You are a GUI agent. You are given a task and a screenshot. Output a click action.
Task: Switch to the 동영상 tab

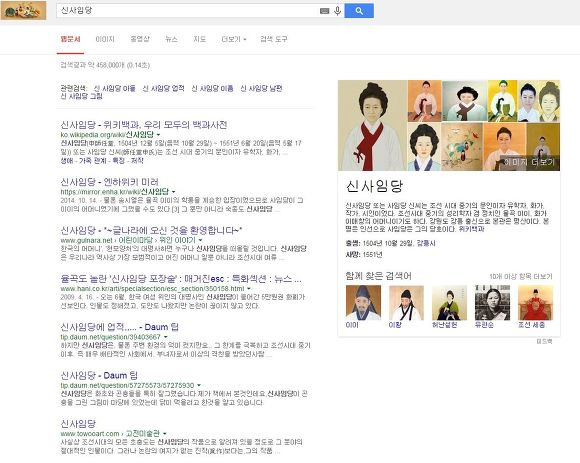140,39
